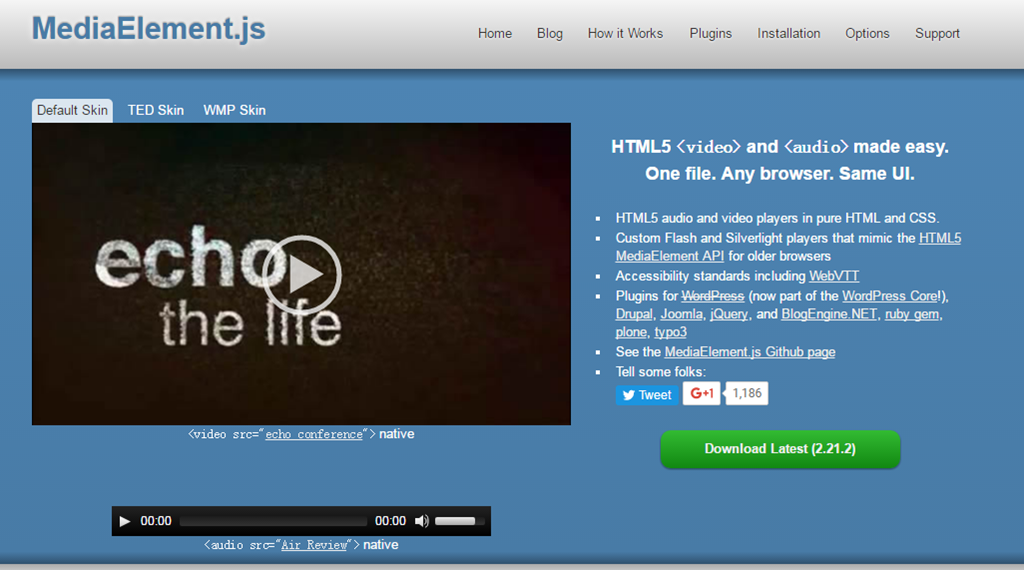1024x570 pixels.
Task: Open the Drupal plugin link
Action: click(633, 315)
